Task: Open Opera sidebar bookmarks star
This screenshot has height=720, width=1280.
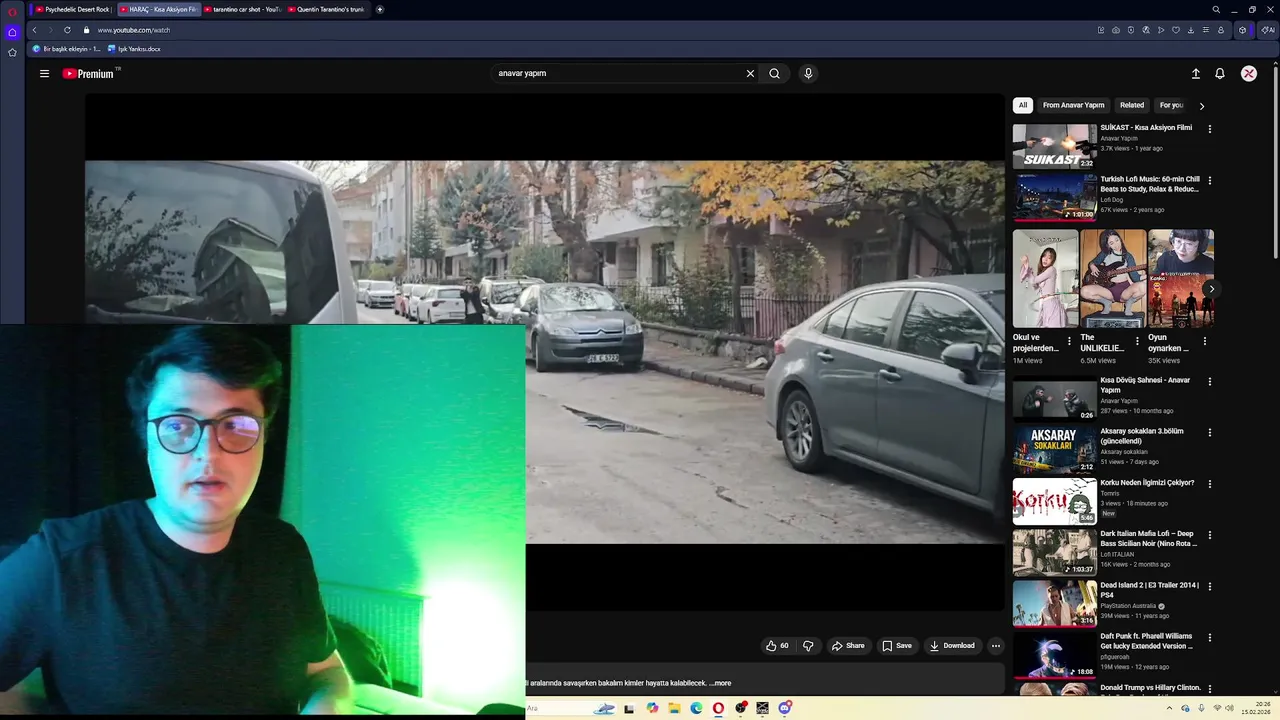Action: (x=12, y=52)
